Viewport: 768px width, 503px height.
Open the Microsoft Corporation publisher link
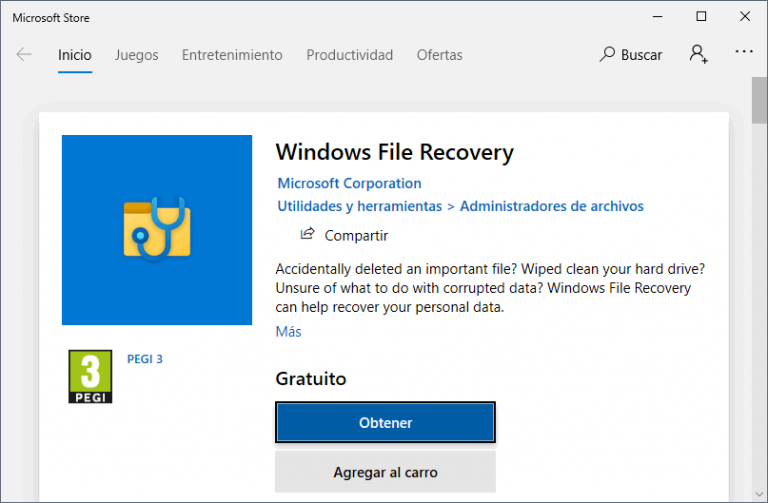coord(349,183)
